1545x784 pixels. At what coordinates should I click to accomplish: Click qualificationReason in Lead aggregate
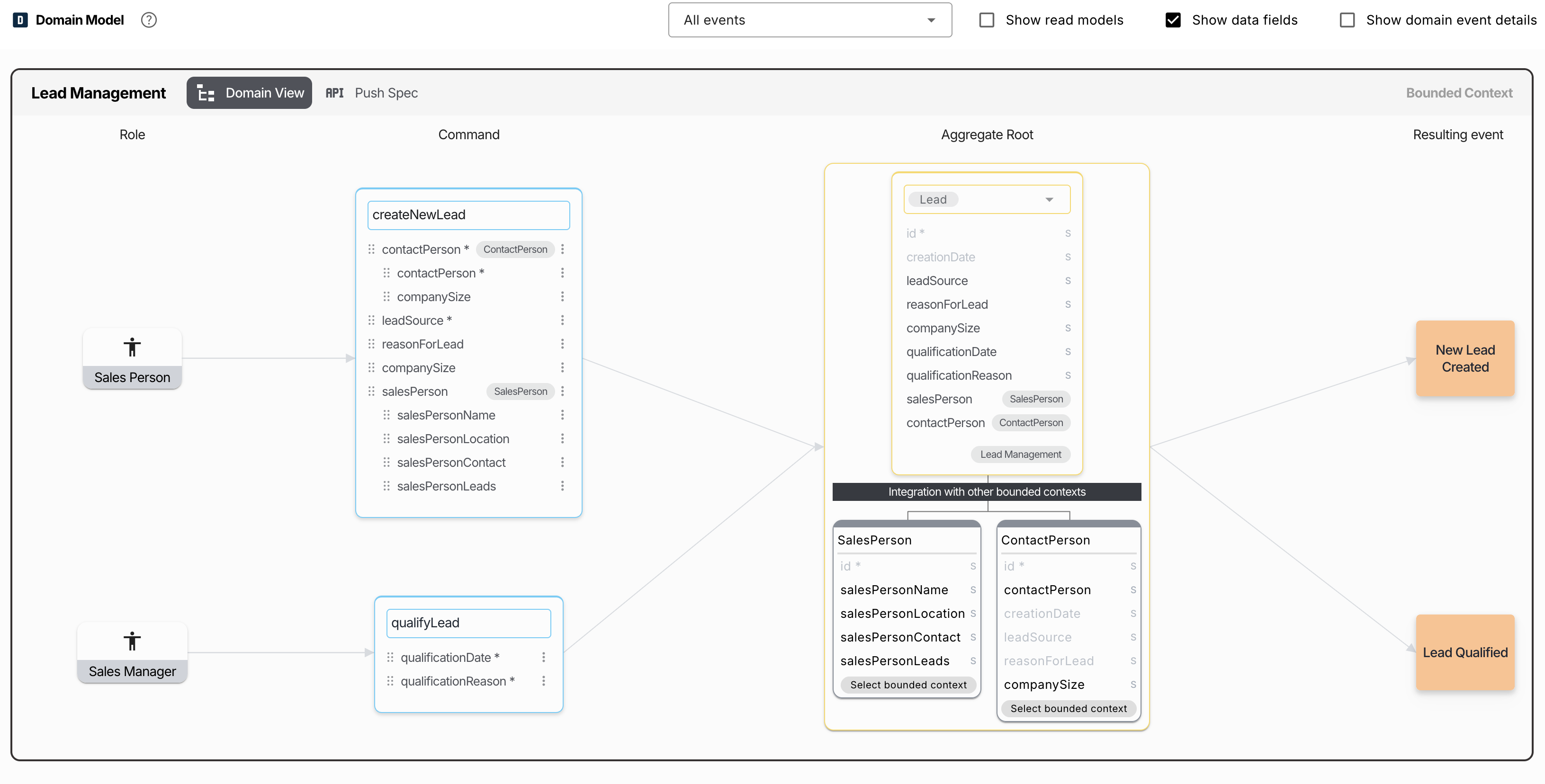[x=959, y=376]
